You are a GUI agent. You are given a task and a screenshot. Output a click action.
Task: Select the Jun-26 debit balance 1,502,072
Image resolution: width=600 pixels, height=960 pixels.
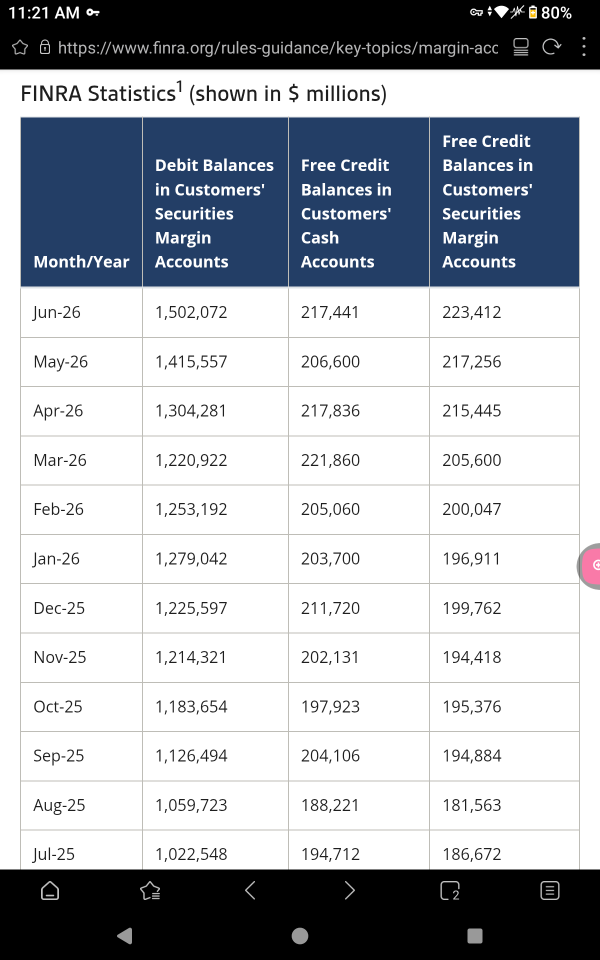coord(191,312)
